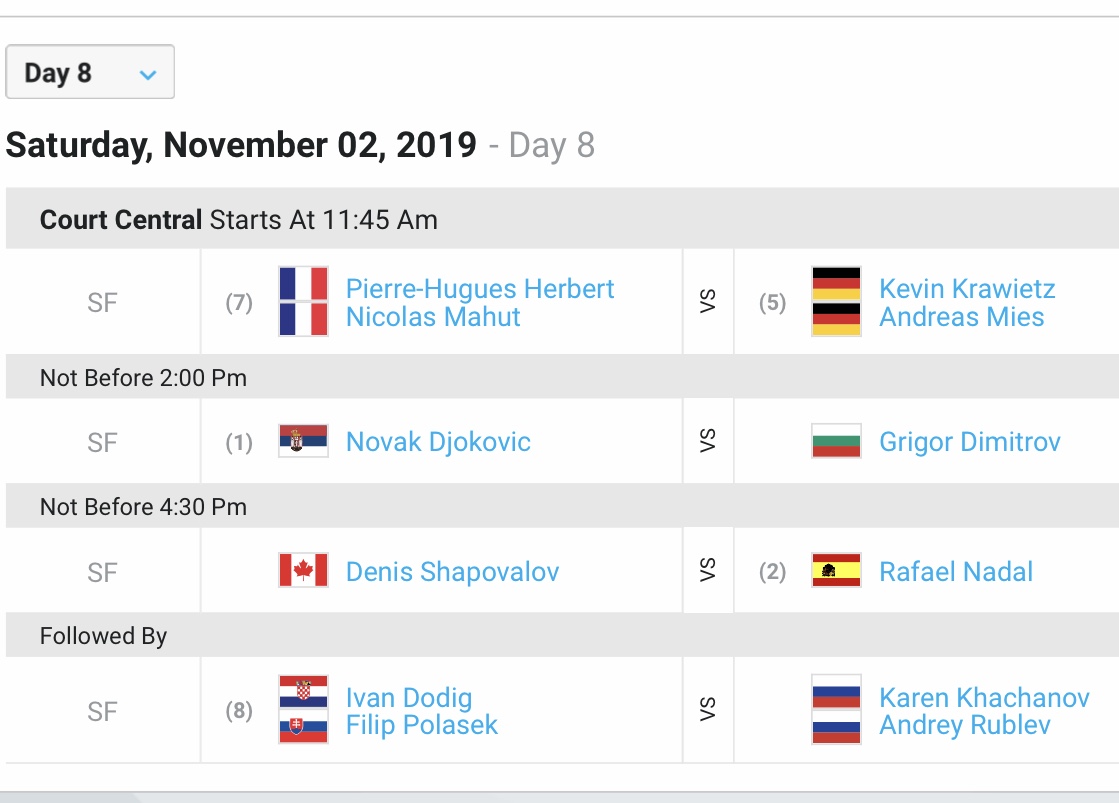Open Grigor Dimitrov's player page
1119x803 pixels.
pos(970,442)
